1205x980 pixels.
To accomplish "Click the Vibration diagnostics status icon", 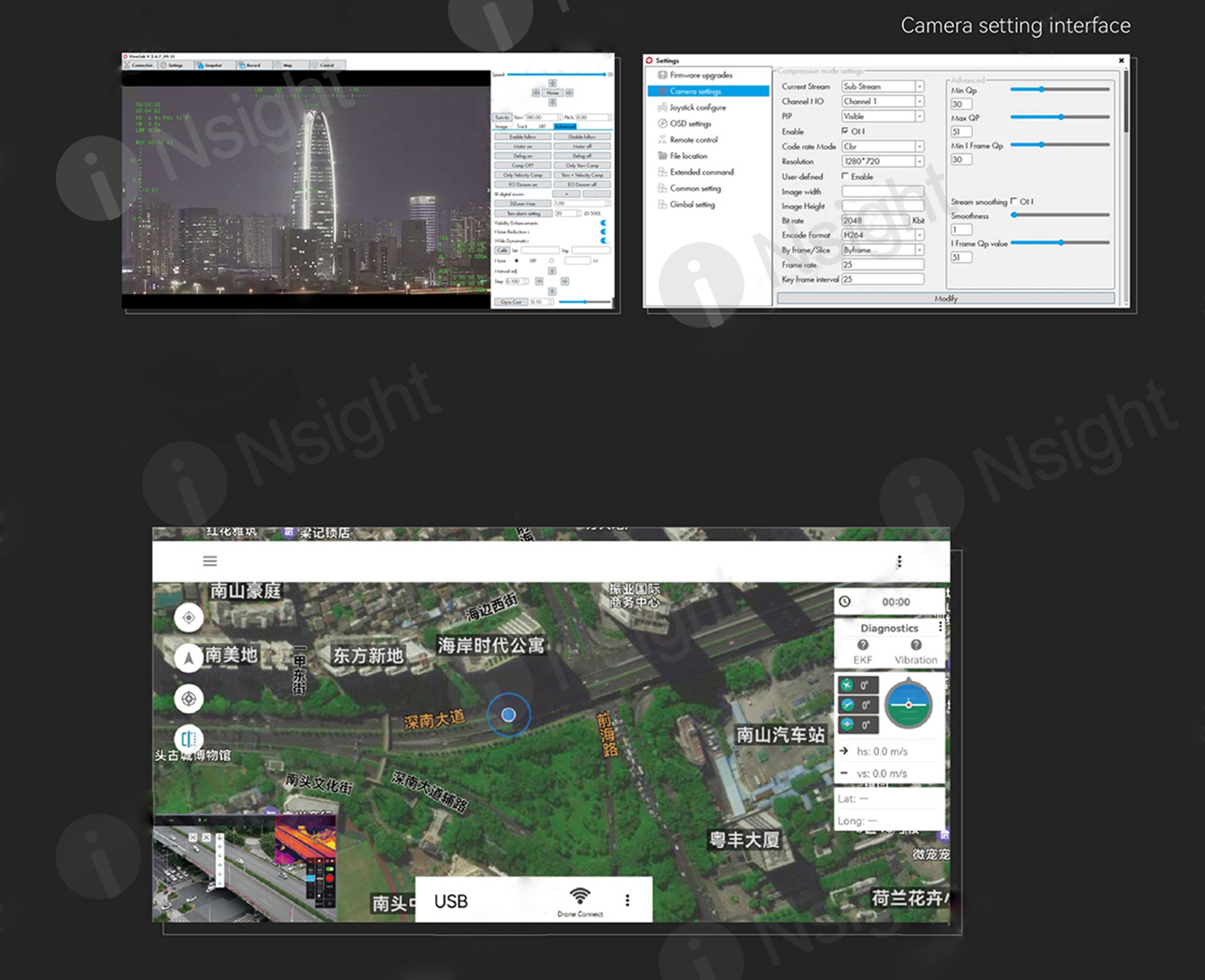I will coord(915,644).
